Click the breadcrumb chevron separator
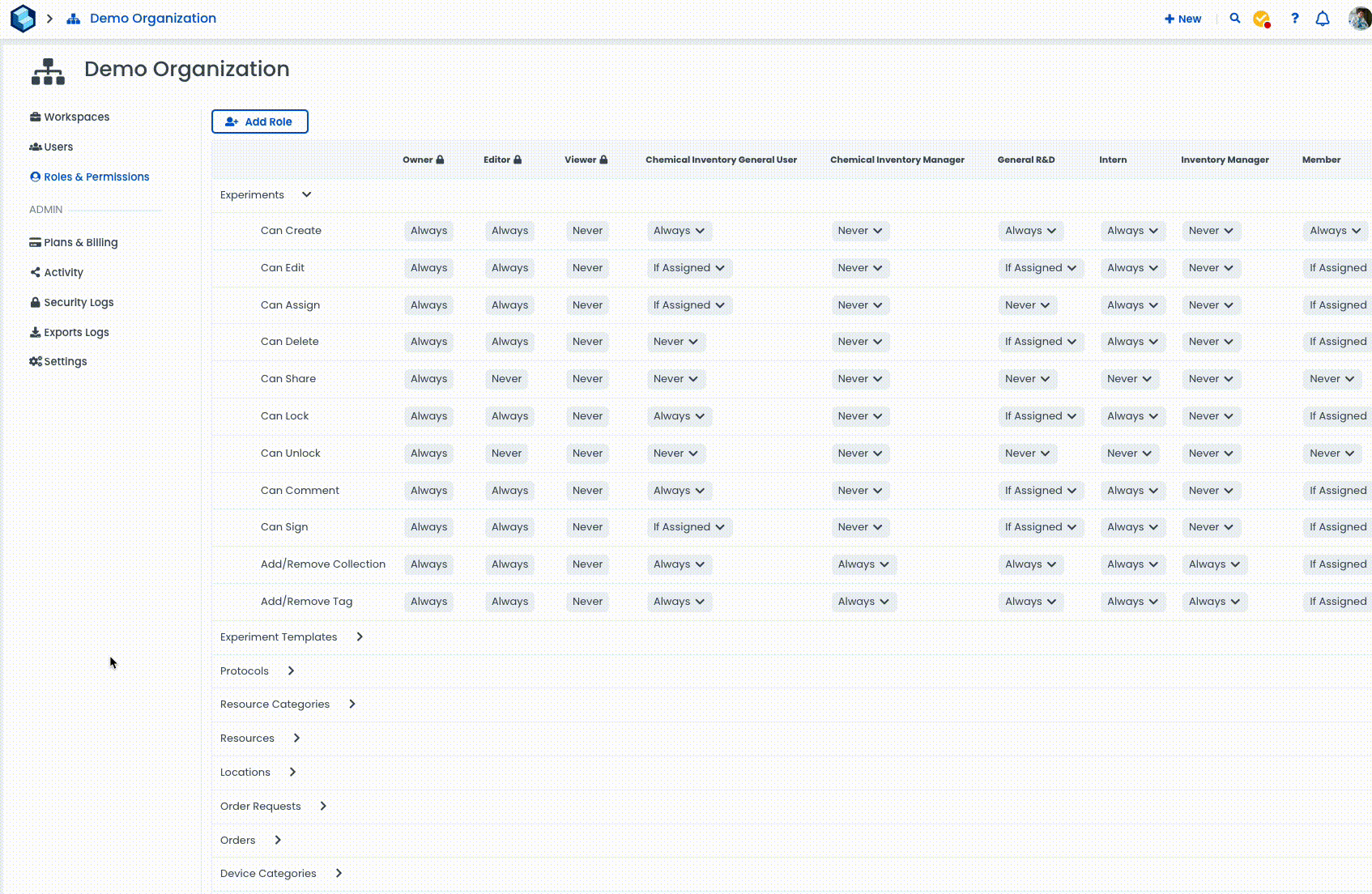The height and width of the screenshot is (894, 1372). click(x=49, y=19)
